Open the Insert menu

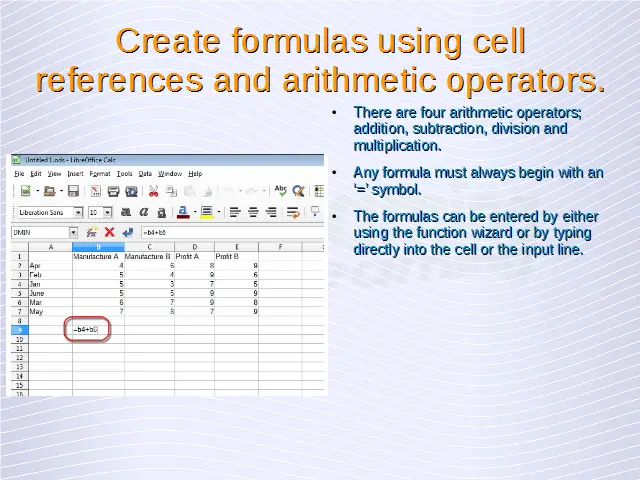76,173
